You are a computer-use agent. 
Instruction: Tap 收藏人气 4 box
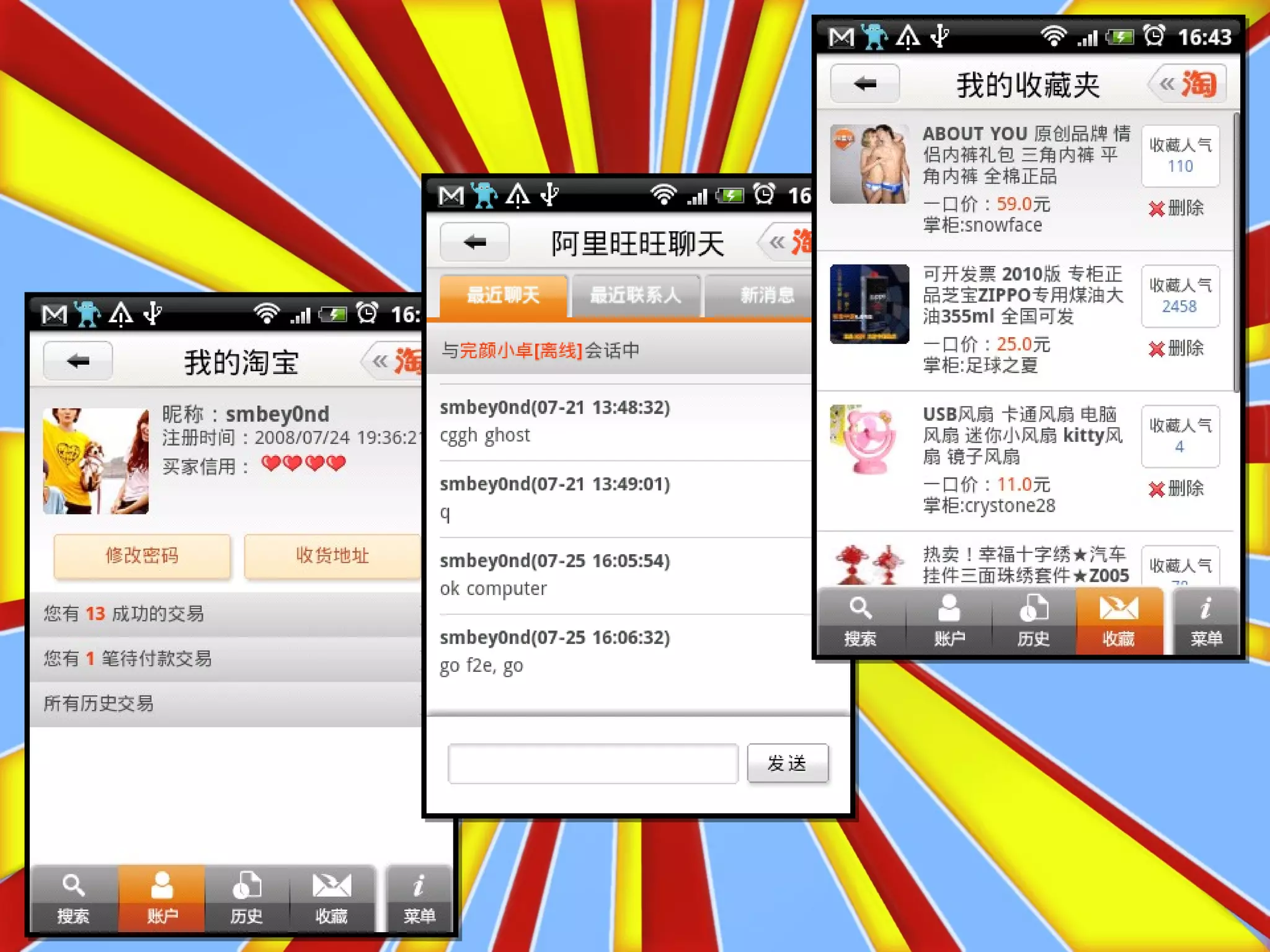pos(1181,436)
